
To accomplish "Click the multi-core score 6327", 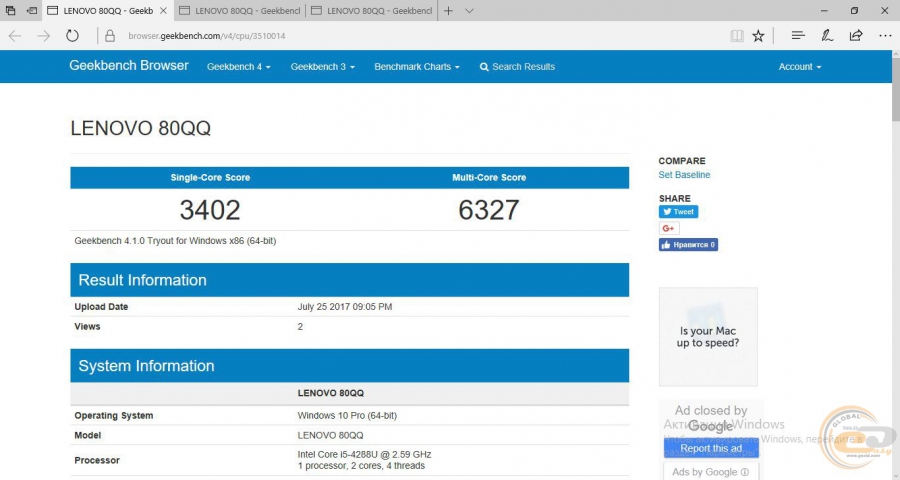I will tap(488, 210).
